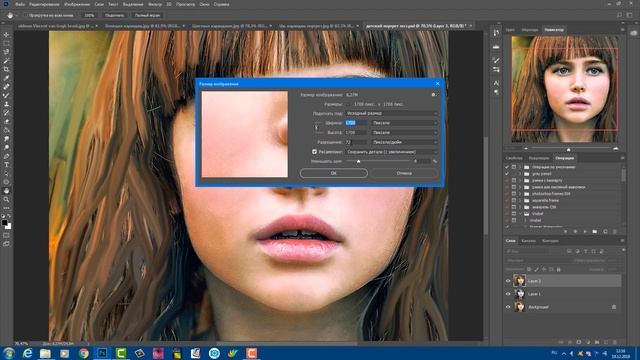Image resolution: width=640 pixels, height=360 pixels.
Task: Open the resolution units dropdown
Action: tap(404, 142)
